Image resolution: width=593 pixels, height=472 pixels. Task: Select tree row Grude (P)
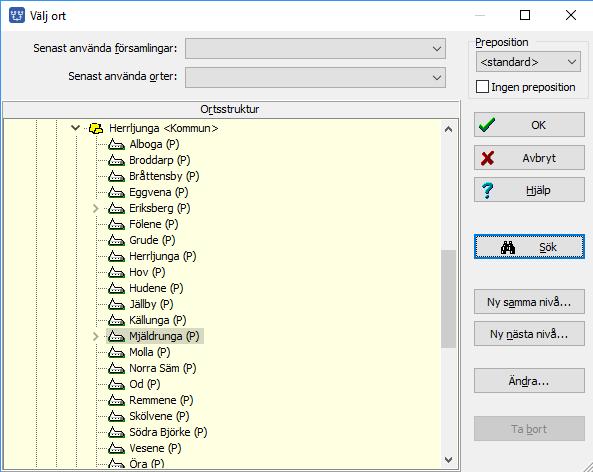coord(152,240)
